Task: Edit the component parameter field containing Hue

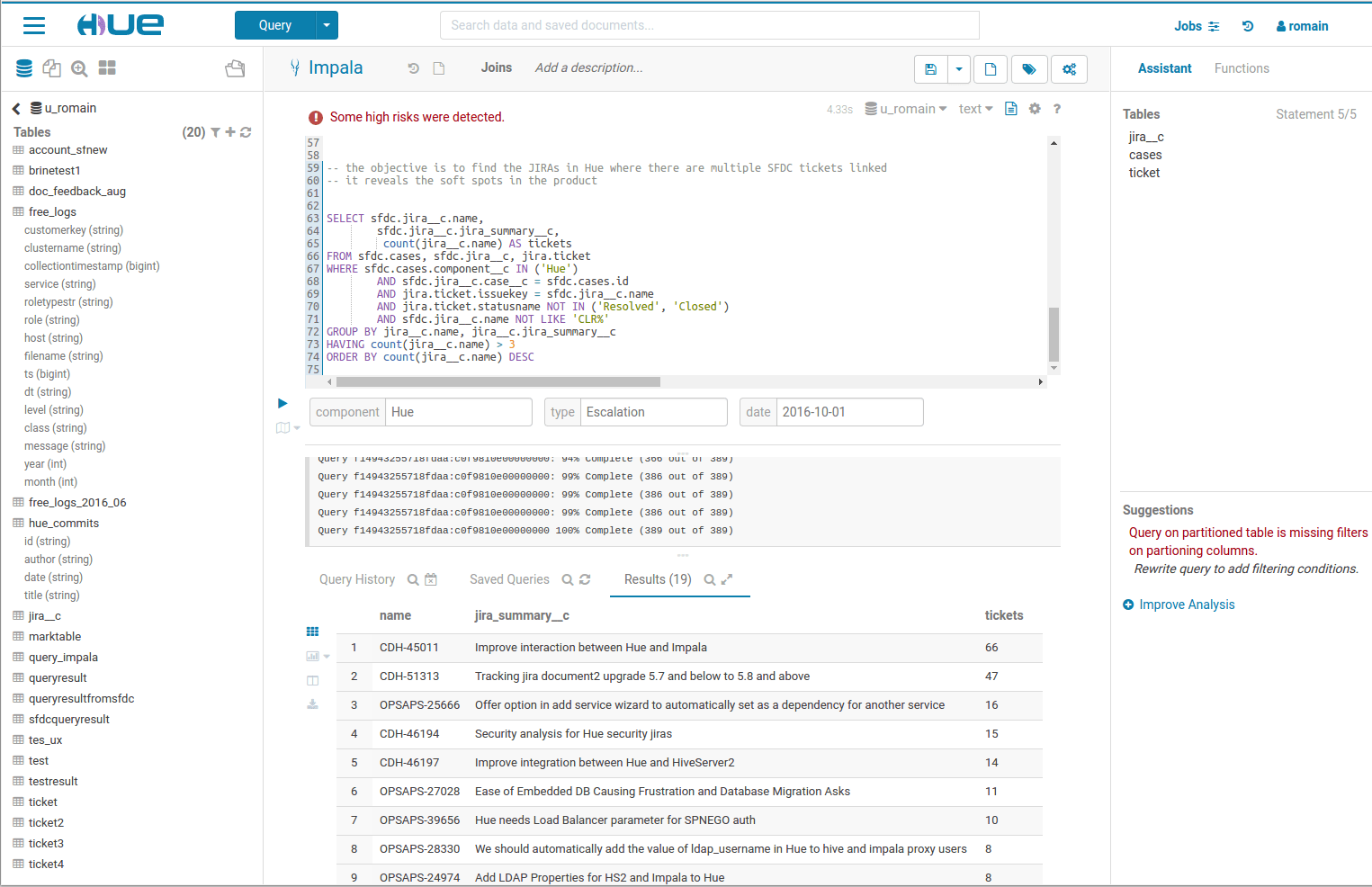Action: click(459, 412)
